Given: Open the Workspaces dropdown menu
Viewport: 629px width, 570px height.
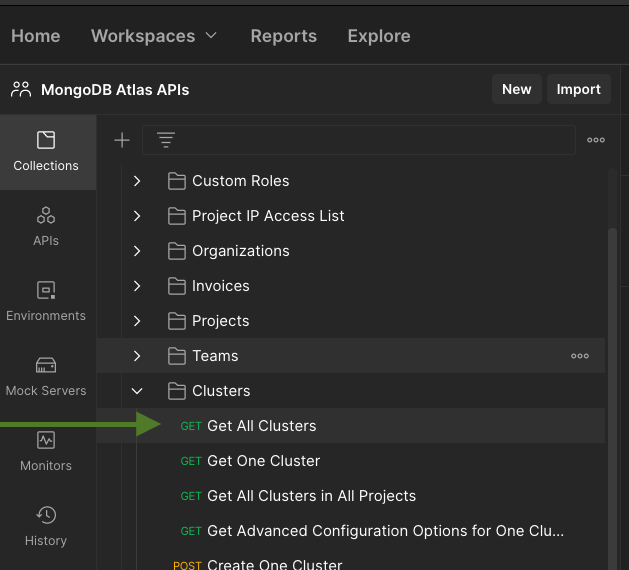Looking at the screenshot, I should coord(154,36).
